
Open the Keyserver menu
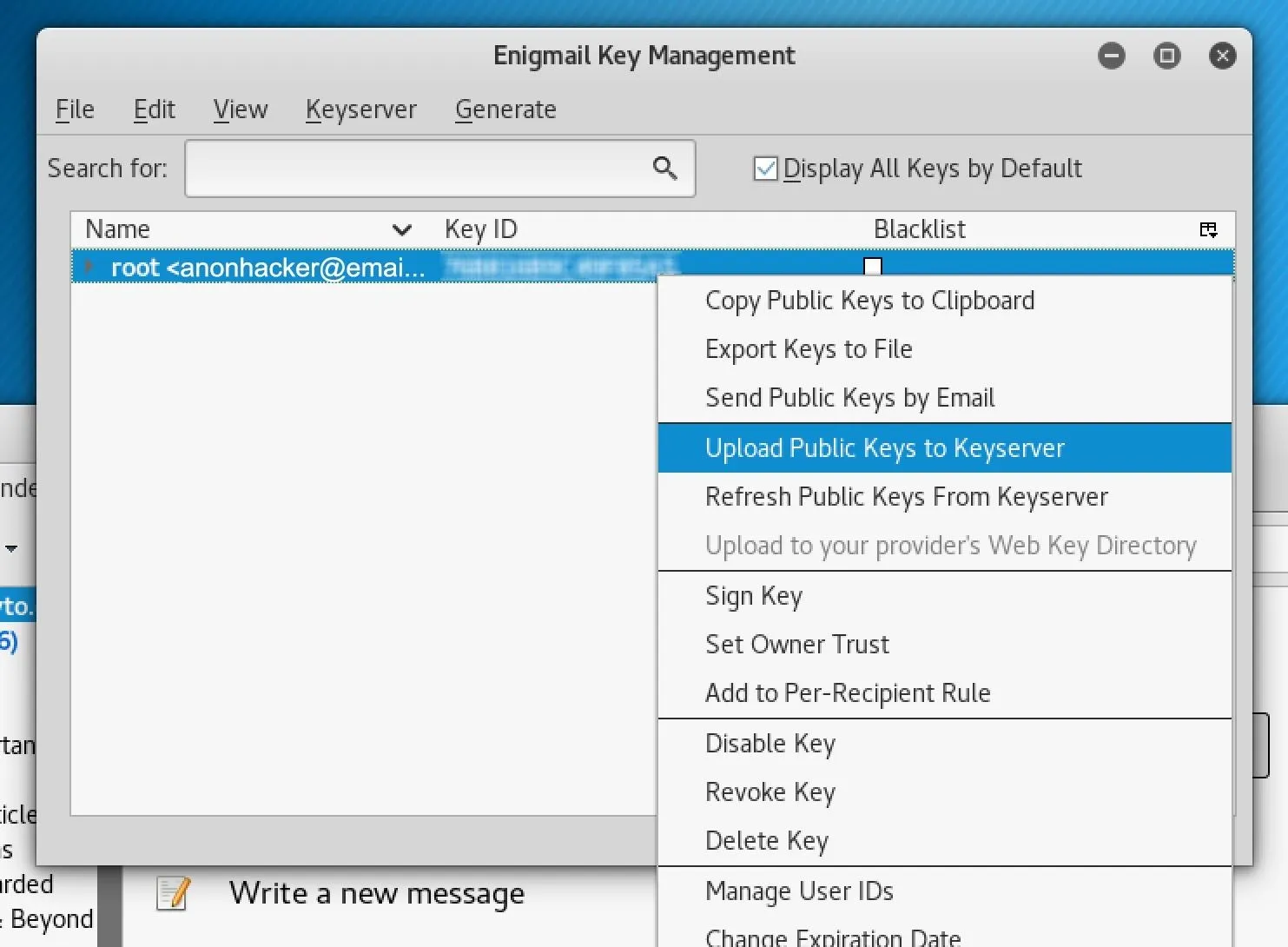pos(360,109)
